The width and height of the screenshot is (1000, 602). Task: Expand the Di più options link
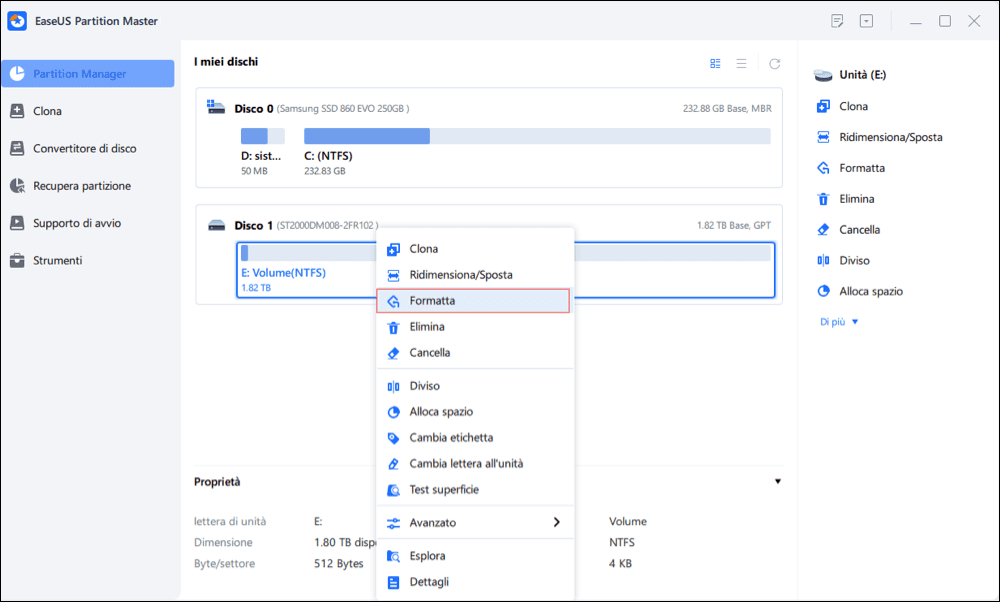tap(839, 322)
